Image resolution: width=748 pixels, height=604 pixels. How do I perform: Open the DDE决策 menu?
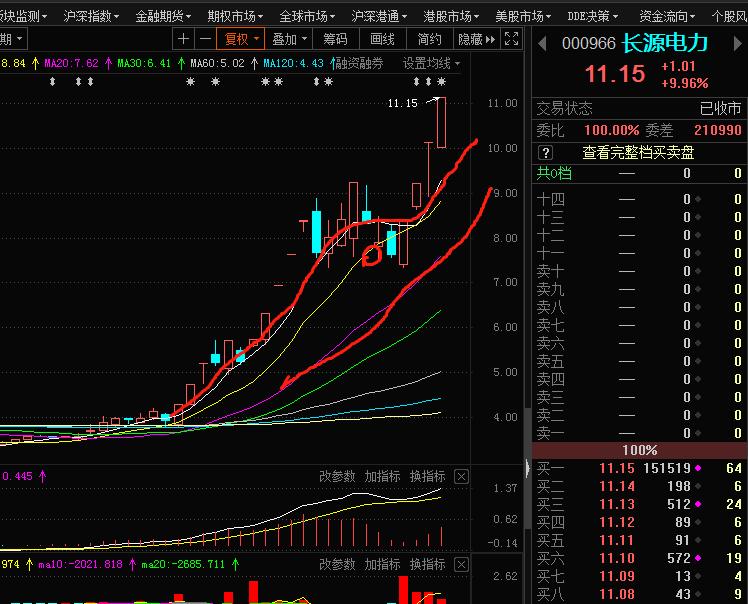(593, 16)
